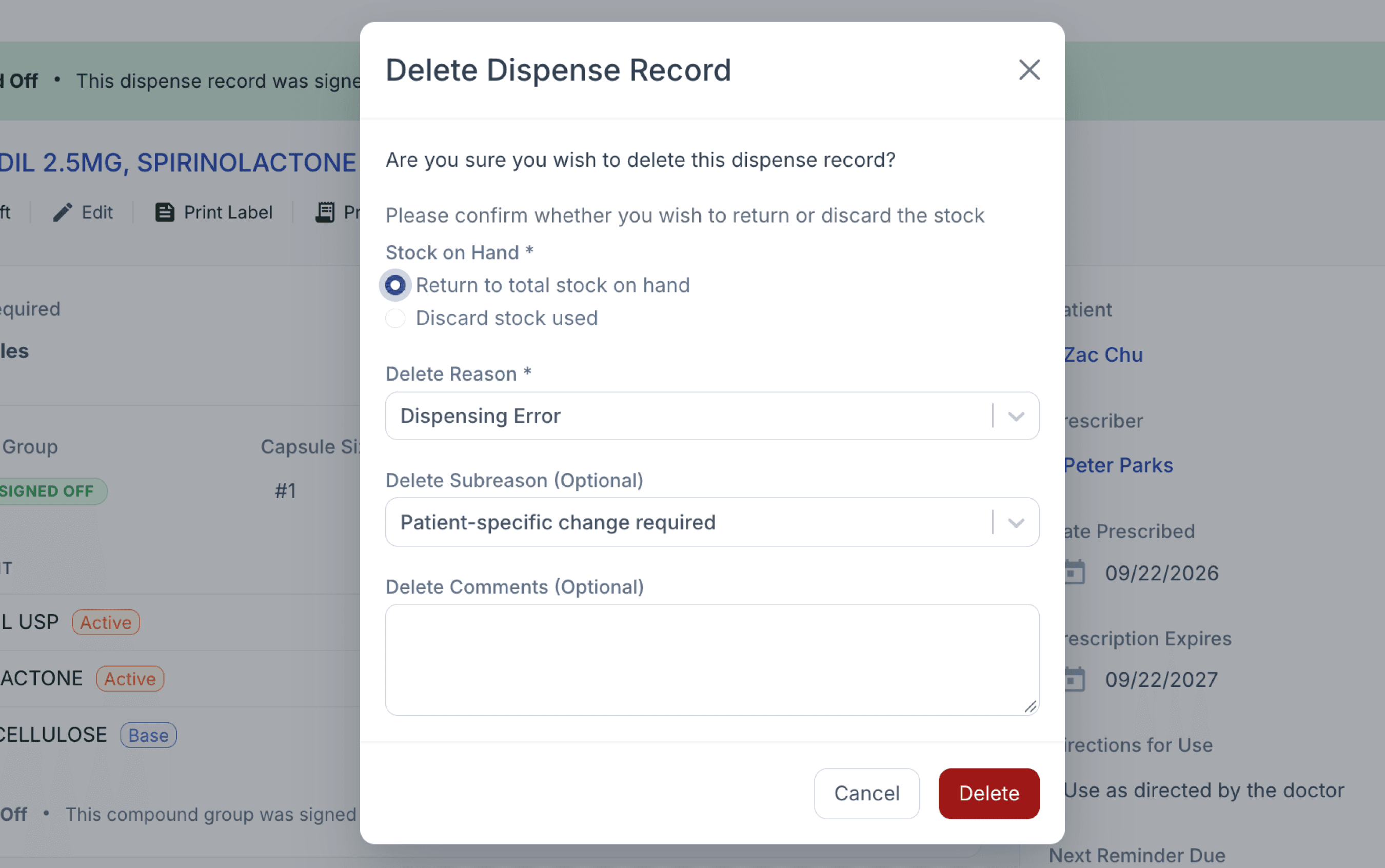Click the Prescription Expires value 09/22/2027
This screenshot has height=868, width=1385.
[x=1162, y=680]
